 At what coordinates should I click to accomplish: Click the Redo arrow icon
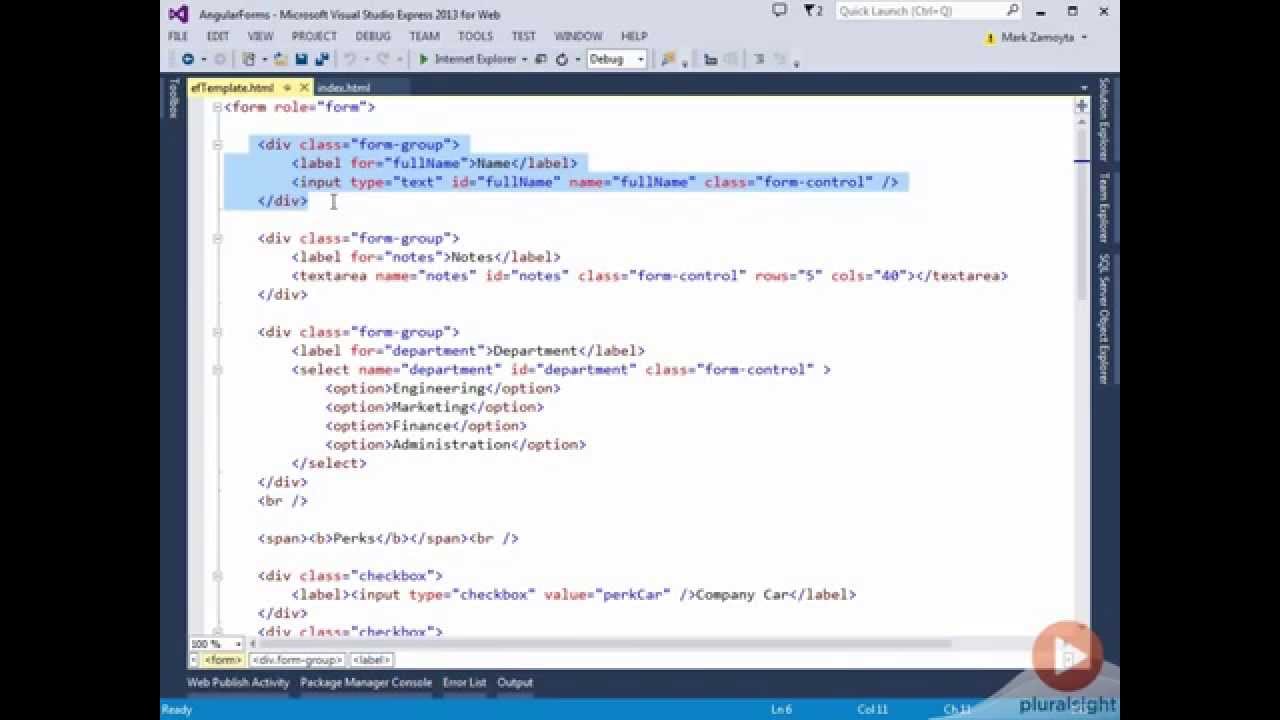383,59
